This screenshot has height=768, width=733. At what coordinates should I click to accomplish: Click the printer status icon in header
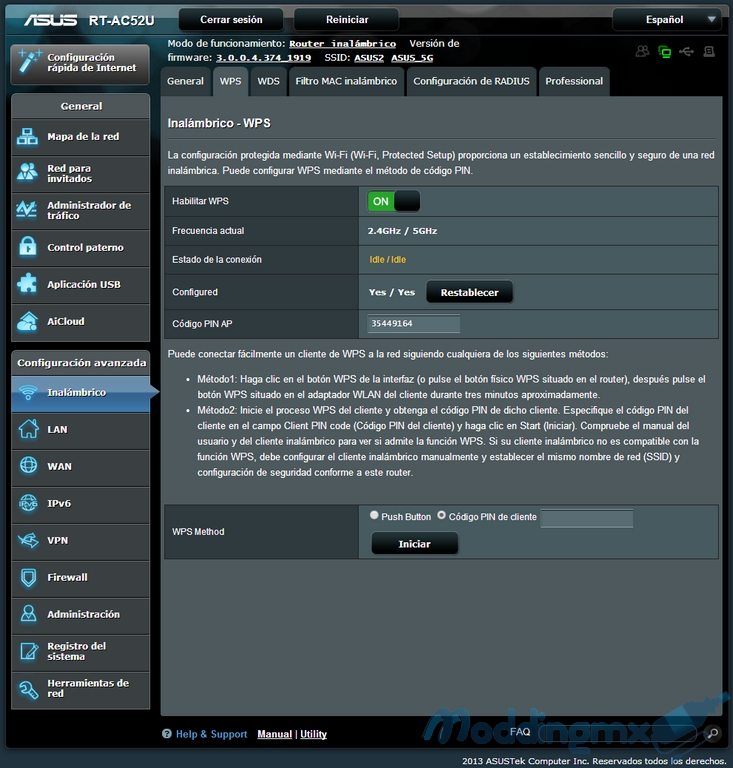[709, 51]
